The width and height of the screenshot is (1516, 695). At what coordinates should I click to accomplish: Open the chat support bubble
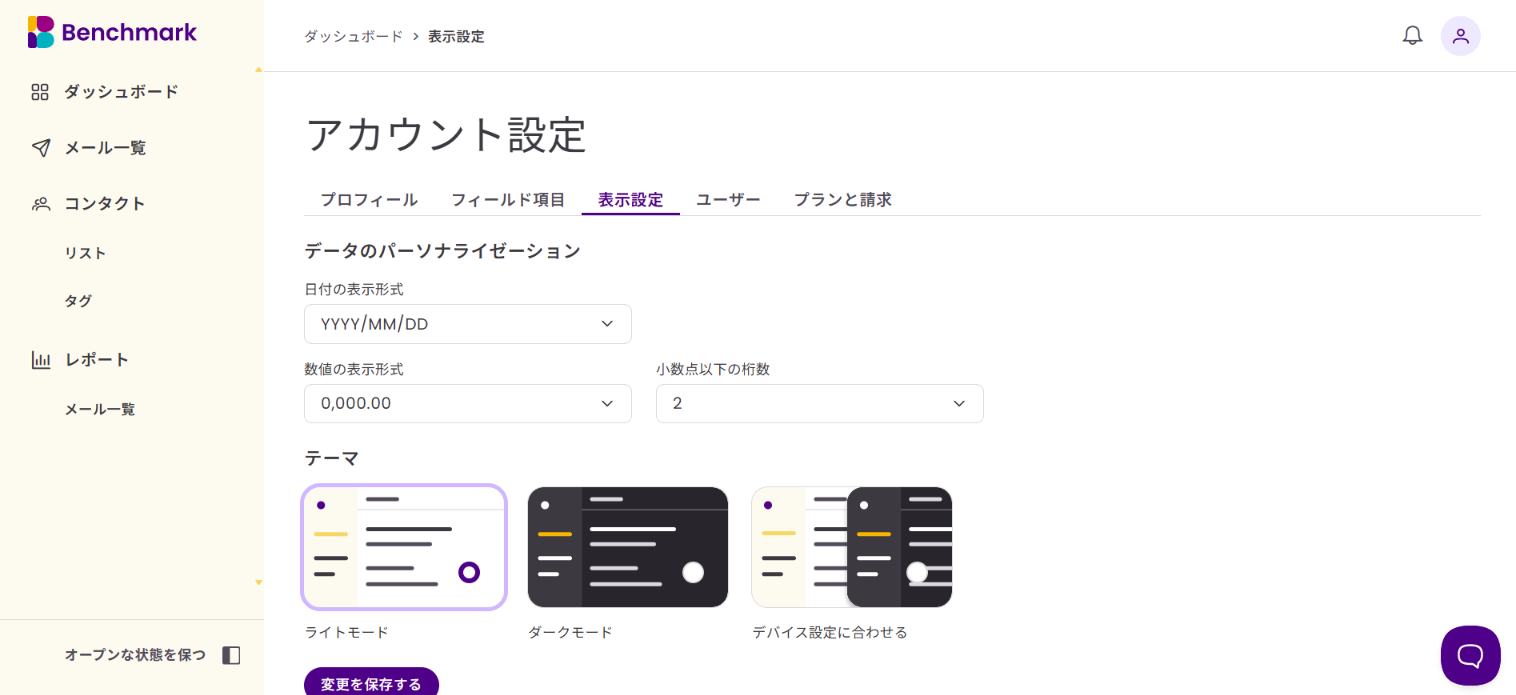tap(1470, 655)
